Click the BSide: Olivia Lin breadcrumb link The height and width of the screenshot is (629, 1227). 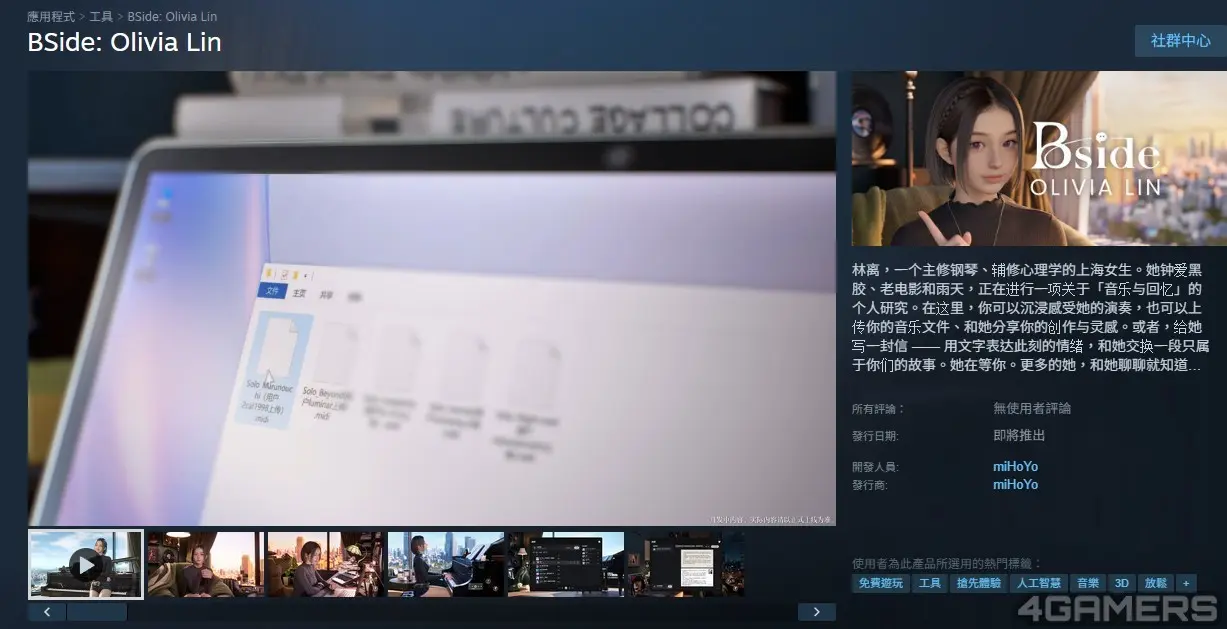click(x=172, y=17)
